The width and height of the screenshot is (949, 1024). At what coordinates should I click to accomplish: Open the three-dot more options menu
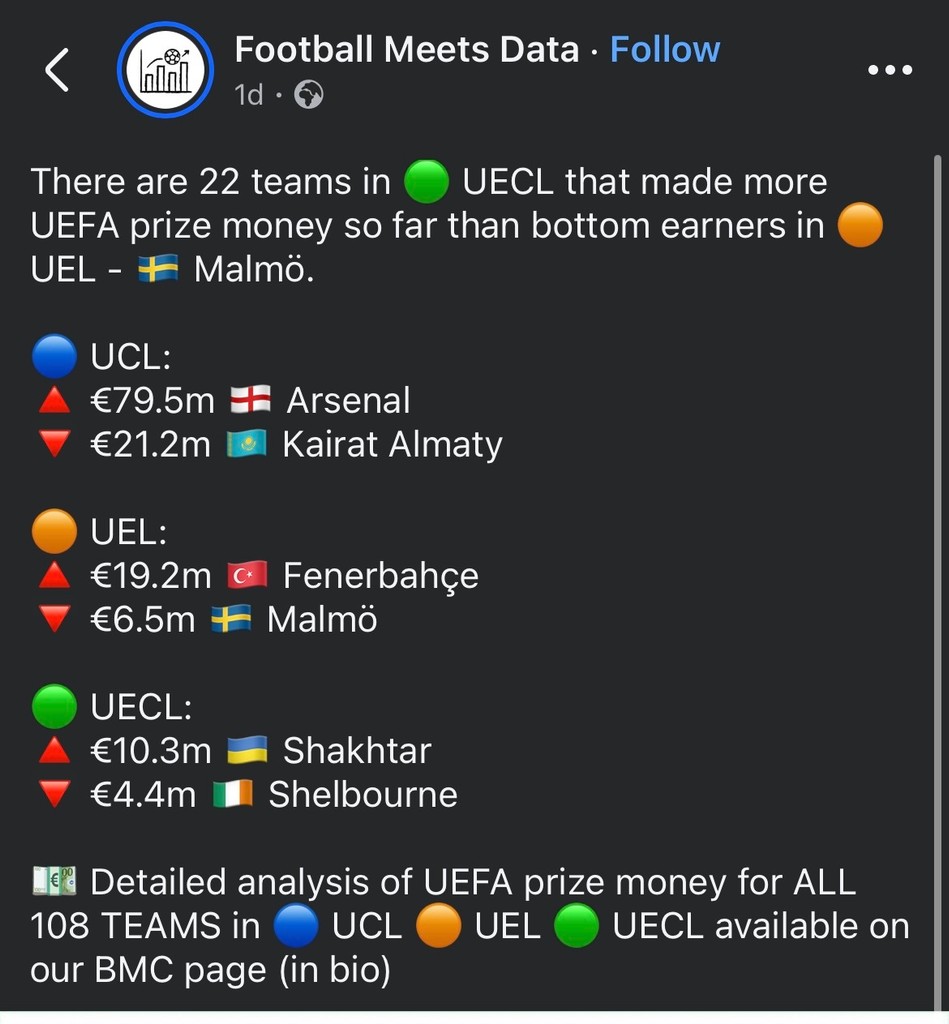point(889,70)
